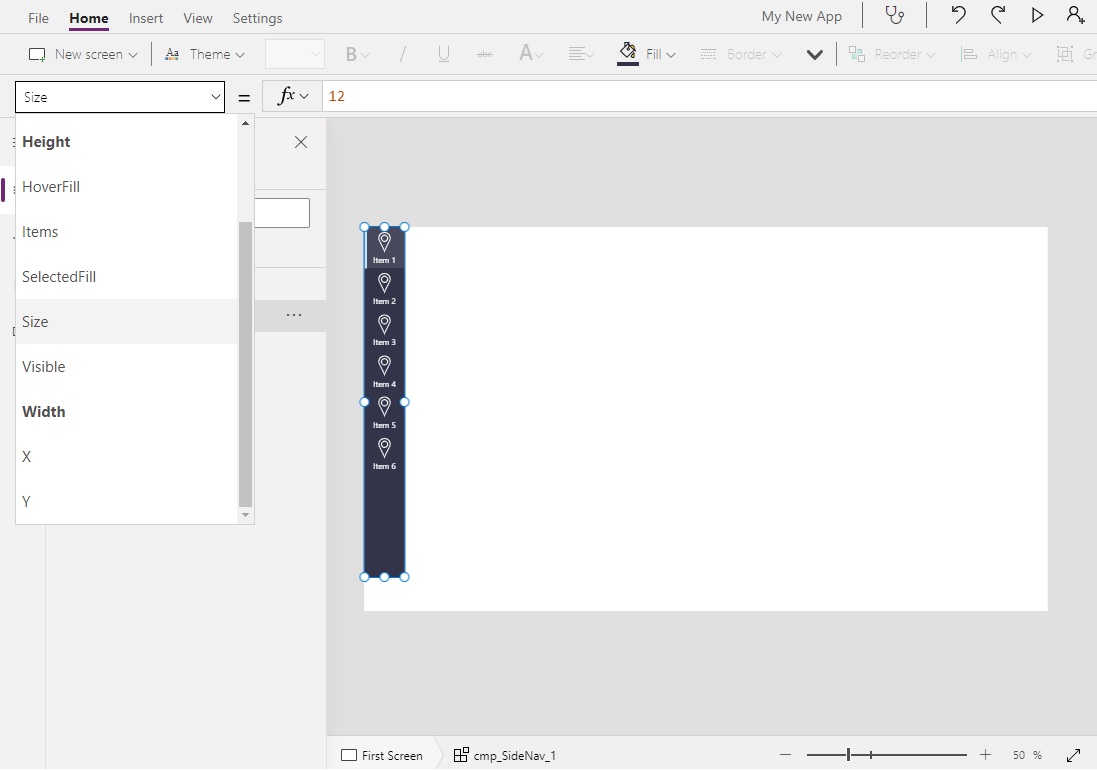Image resolution: width=1097 pixels, height=770 pixels.
Task: Apply strikethrough formatting
Action: pos(485,53)
